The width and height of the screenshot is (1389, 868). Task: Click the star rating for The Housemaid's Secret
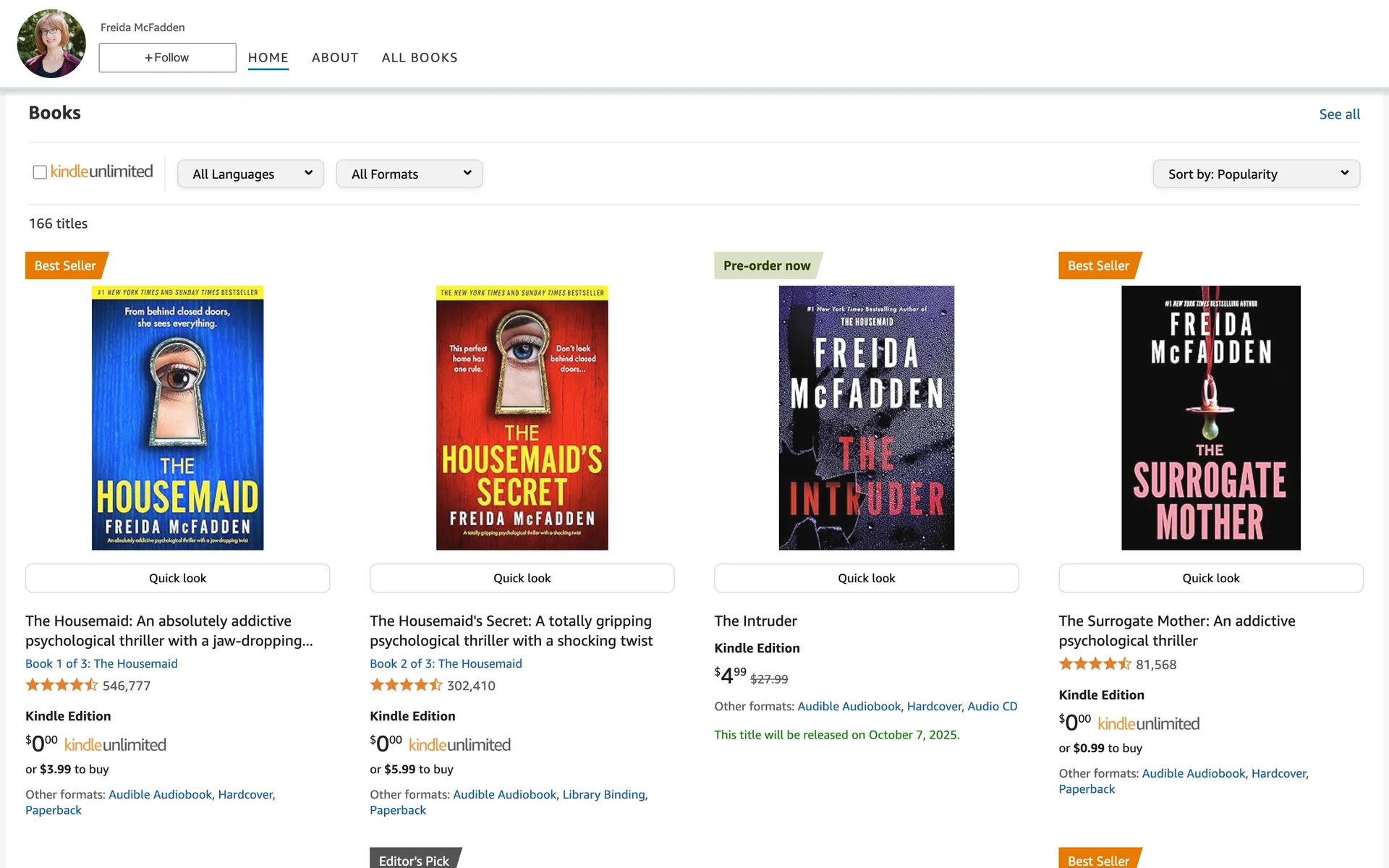pos(406,685)
